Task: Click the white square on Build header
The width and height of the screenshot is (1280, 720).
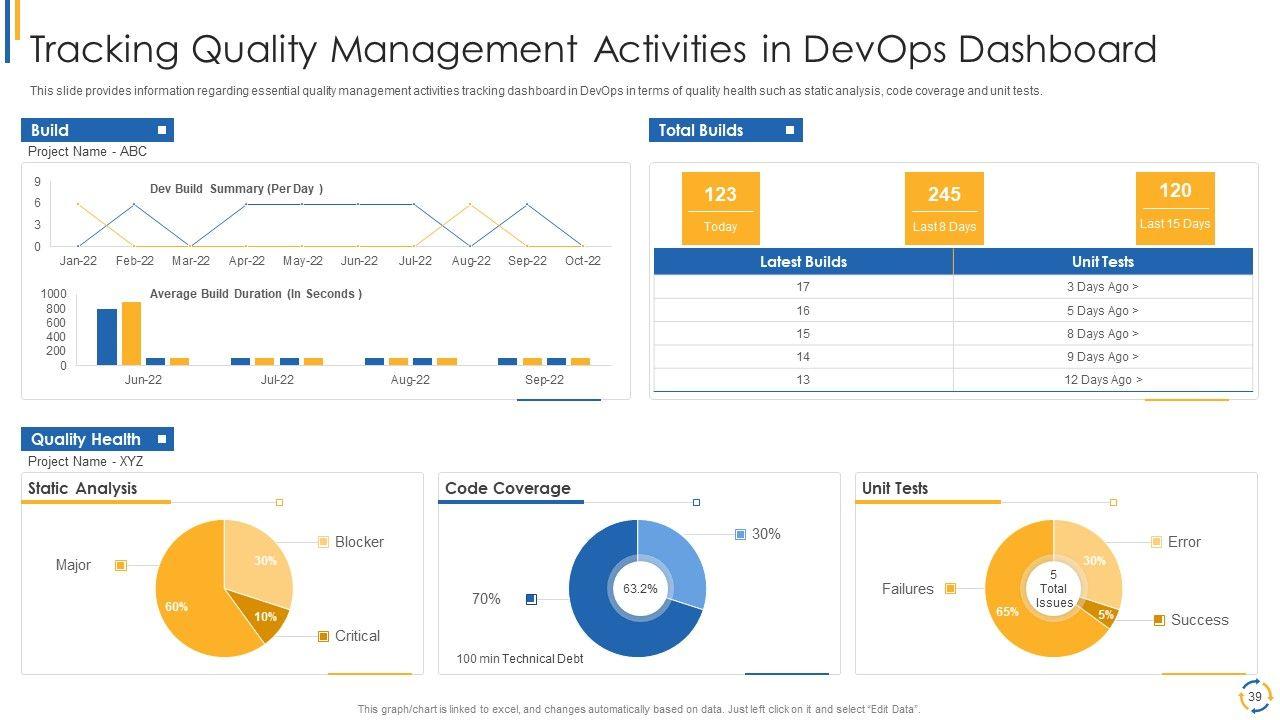Action: tap(162, 130)
